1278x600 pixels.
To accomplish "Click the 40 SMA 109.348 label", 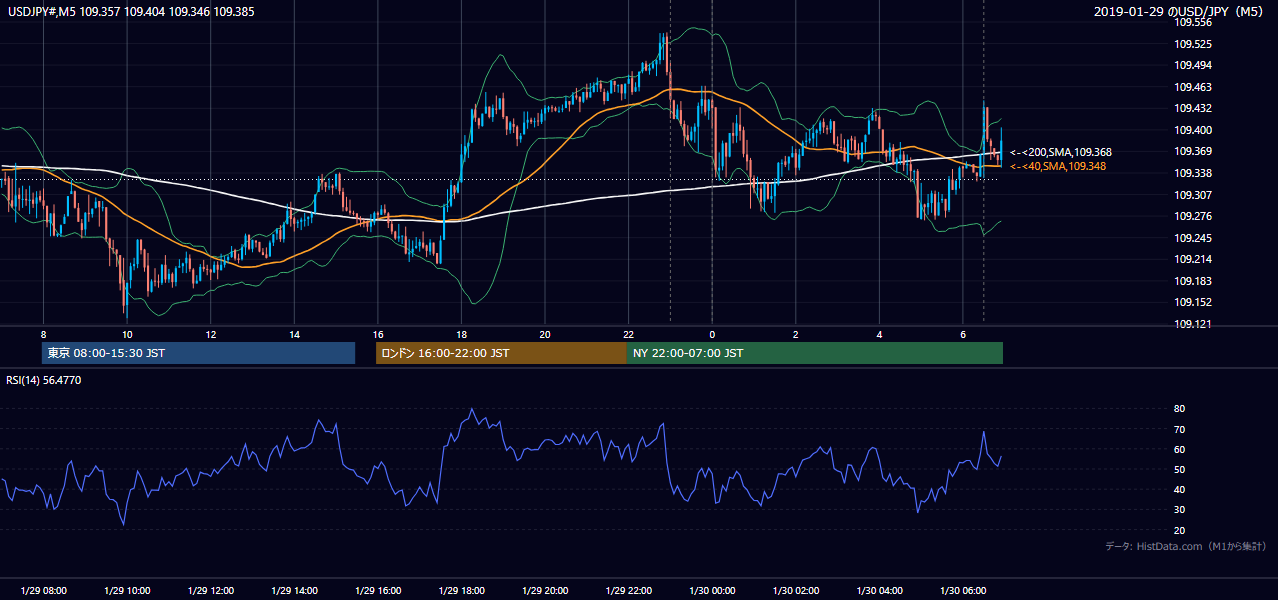I will pos(1057,166).
